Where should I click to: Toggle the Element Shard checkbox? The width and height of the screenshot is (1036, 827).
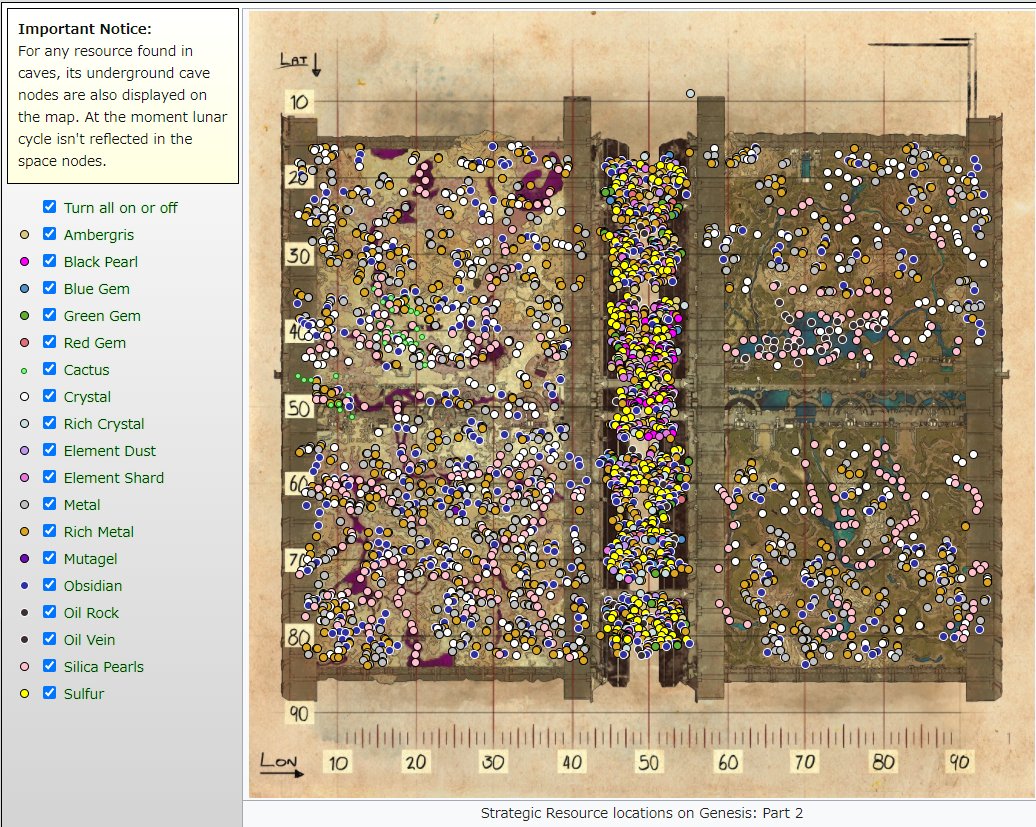coord(50,477)
